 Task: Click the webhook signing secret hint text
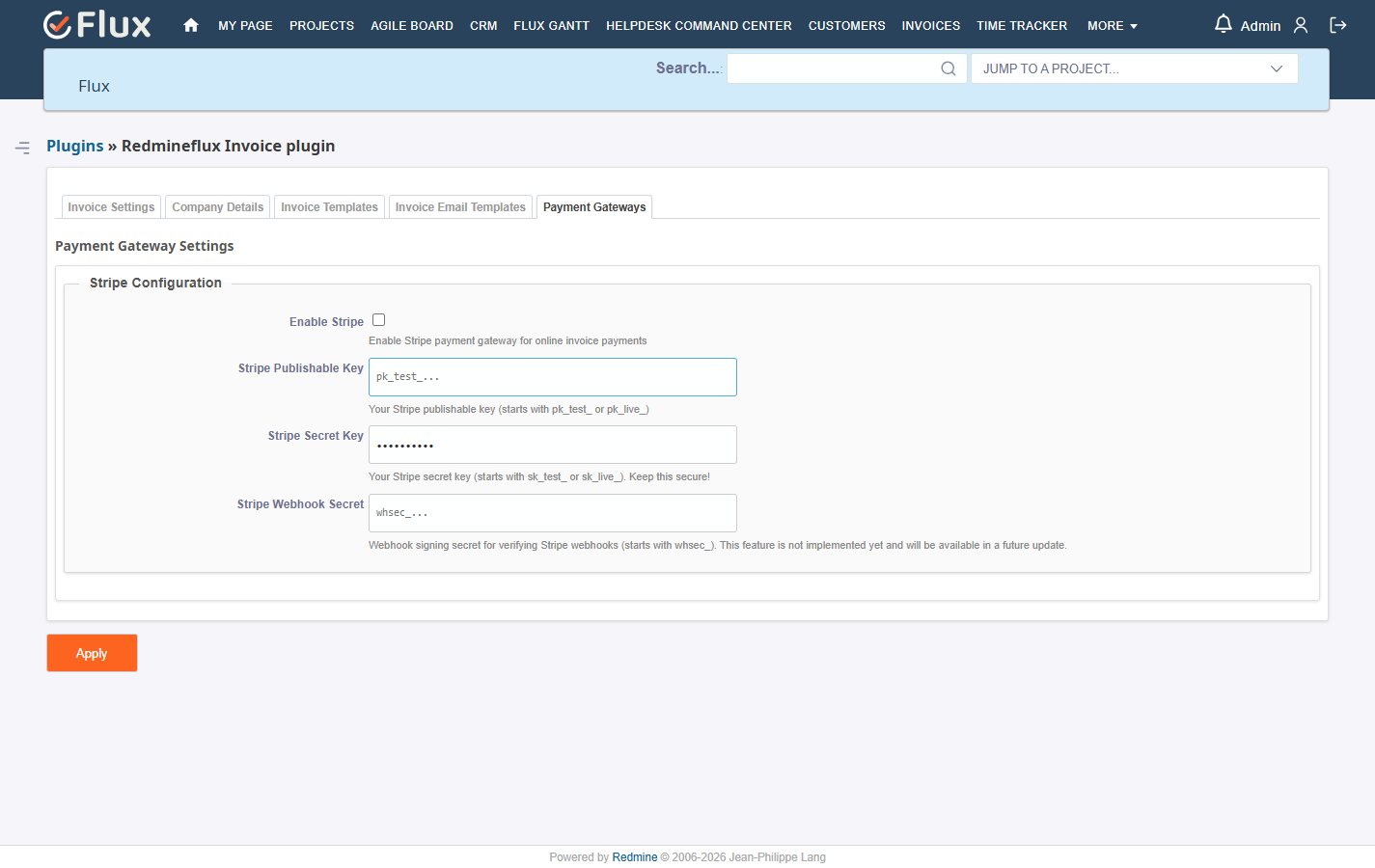(x=717, y=546)
